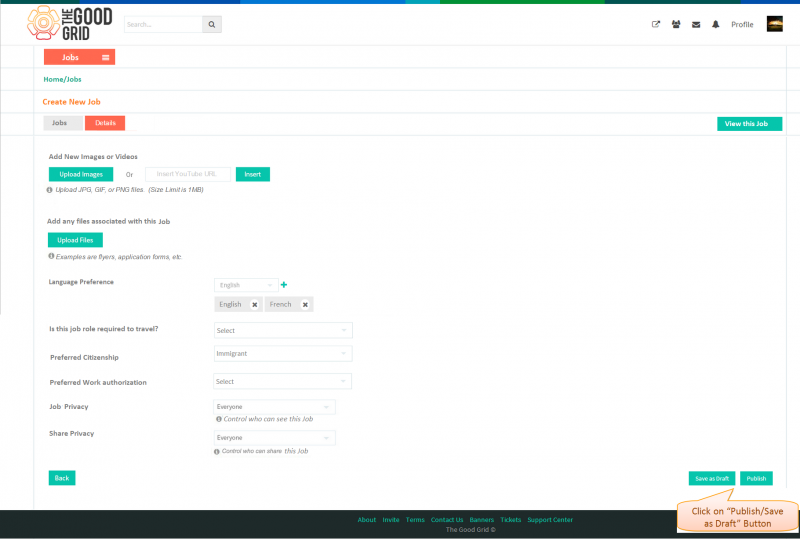Click the search magnifier icon
The image size is (800, 539).
(x=212, y=24)
